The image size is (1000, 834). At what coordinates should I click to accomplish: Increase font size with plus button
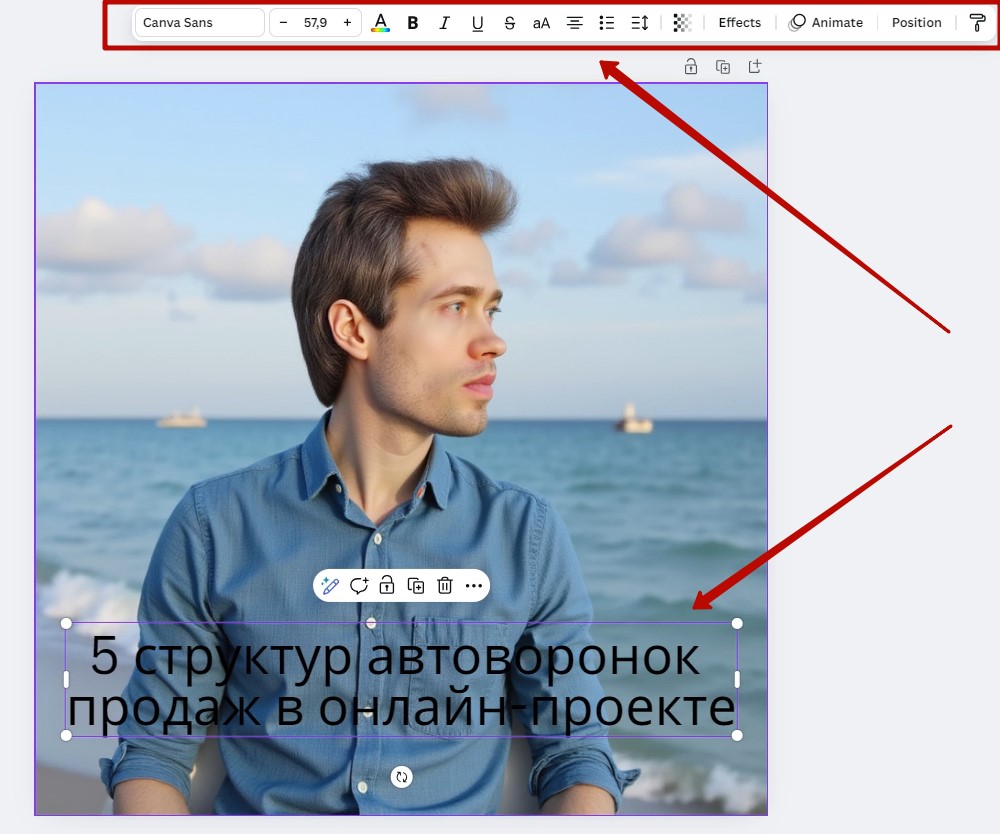tap(347, 23)
